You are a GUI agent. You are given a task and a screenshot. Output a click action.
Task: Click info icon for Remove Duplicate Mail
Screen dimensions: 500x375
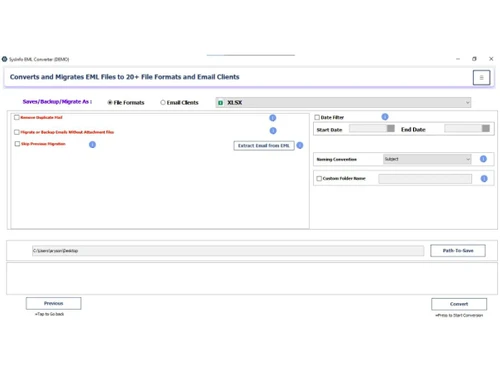click(x=272, y=118)
